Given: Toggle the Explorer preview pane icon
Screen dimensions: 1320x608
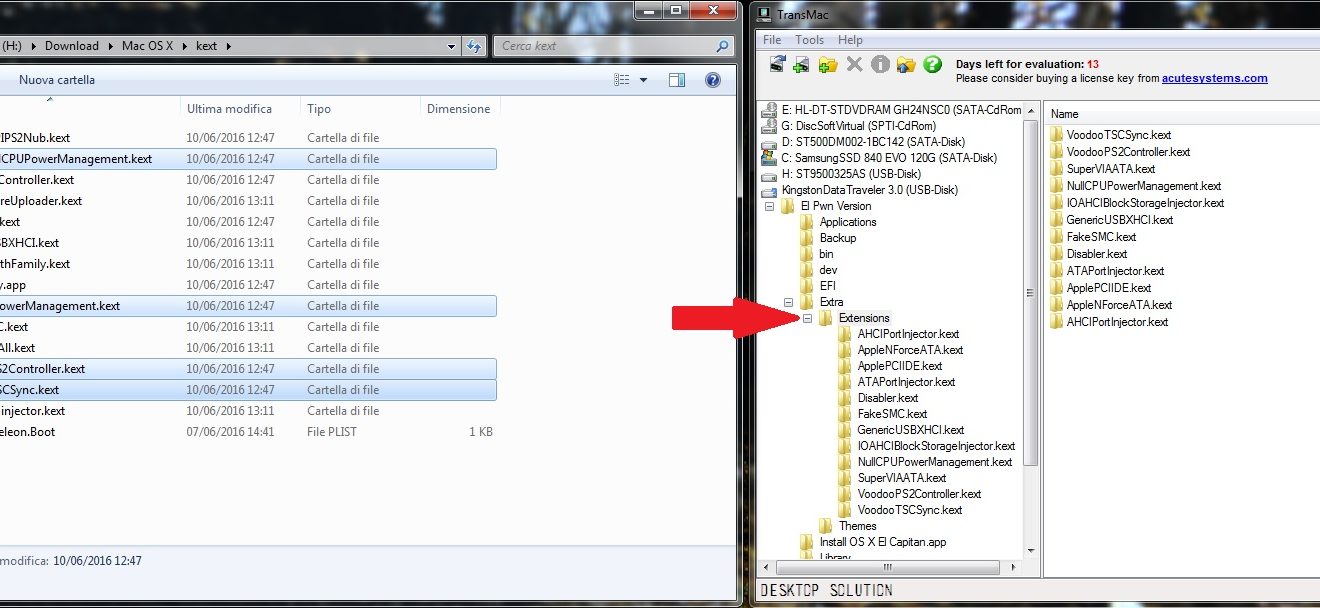Looking at the screenshot, I should coord(677,80).
